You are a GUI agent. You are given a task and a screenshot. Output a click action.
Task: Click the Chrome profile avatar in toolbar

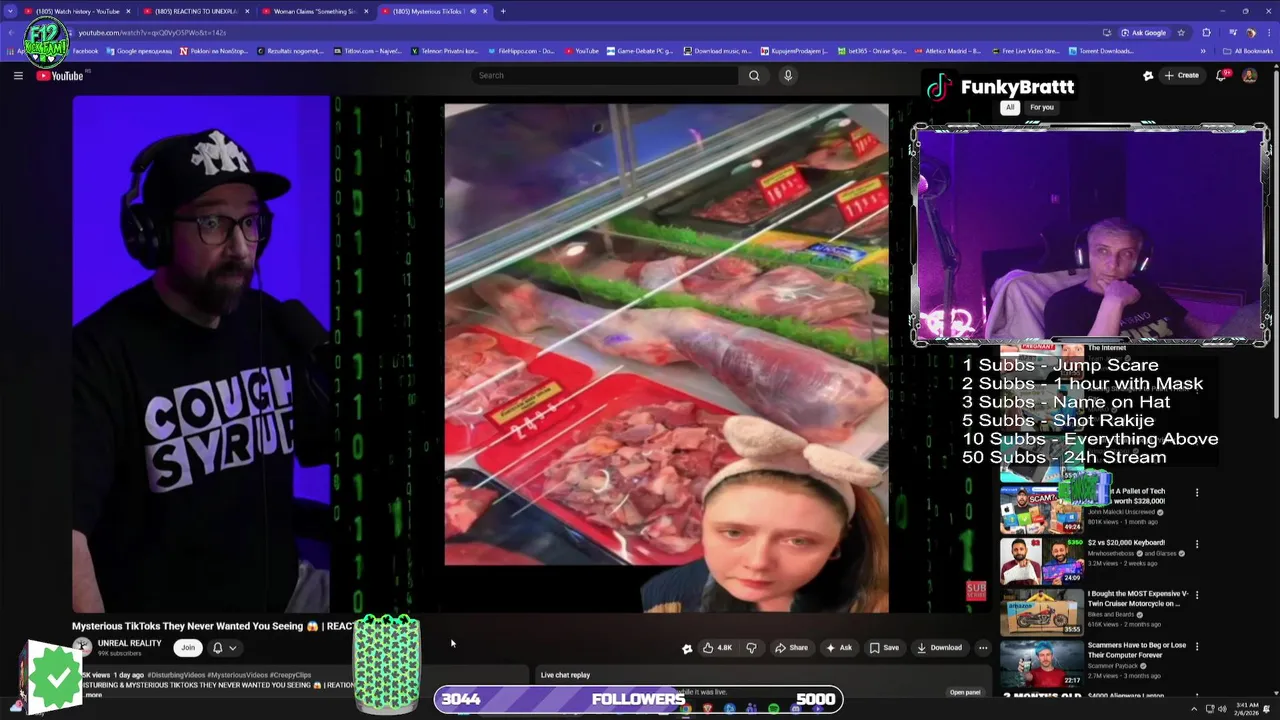(x=1250, y=32)
